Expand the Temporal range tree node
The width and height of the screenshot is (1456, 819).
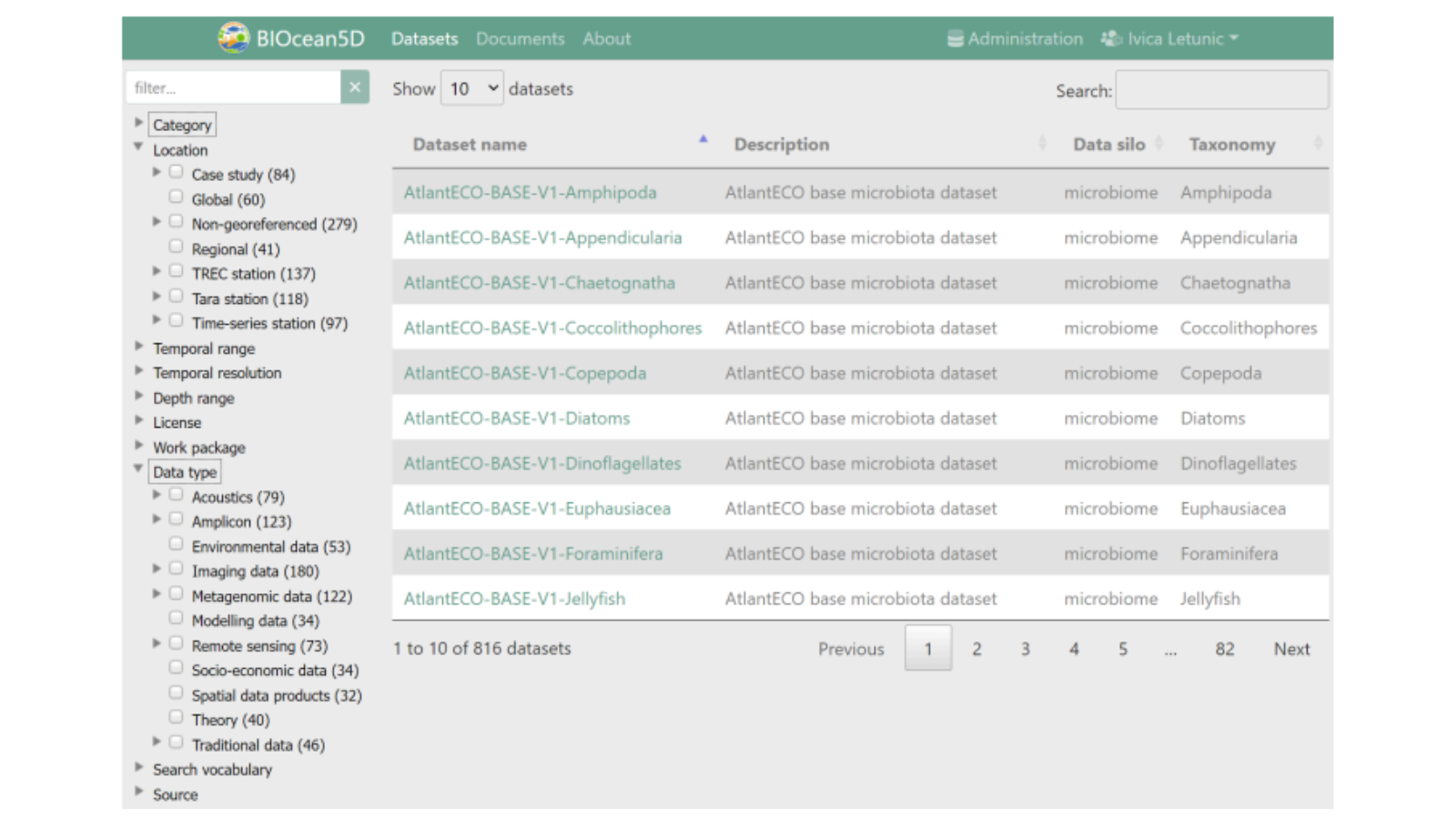139,347
